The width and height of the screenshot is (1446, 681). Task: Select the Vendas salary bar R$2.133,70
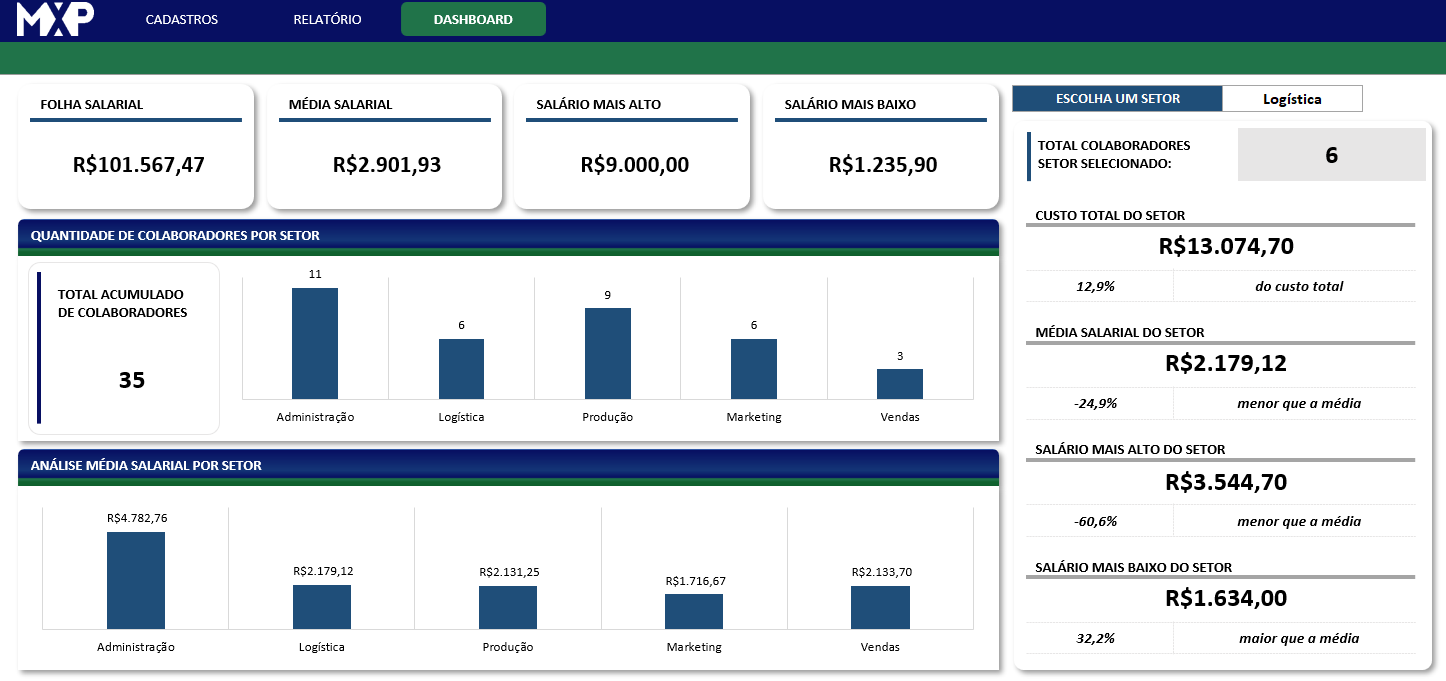pyautogui.click(x=880, y=607)
